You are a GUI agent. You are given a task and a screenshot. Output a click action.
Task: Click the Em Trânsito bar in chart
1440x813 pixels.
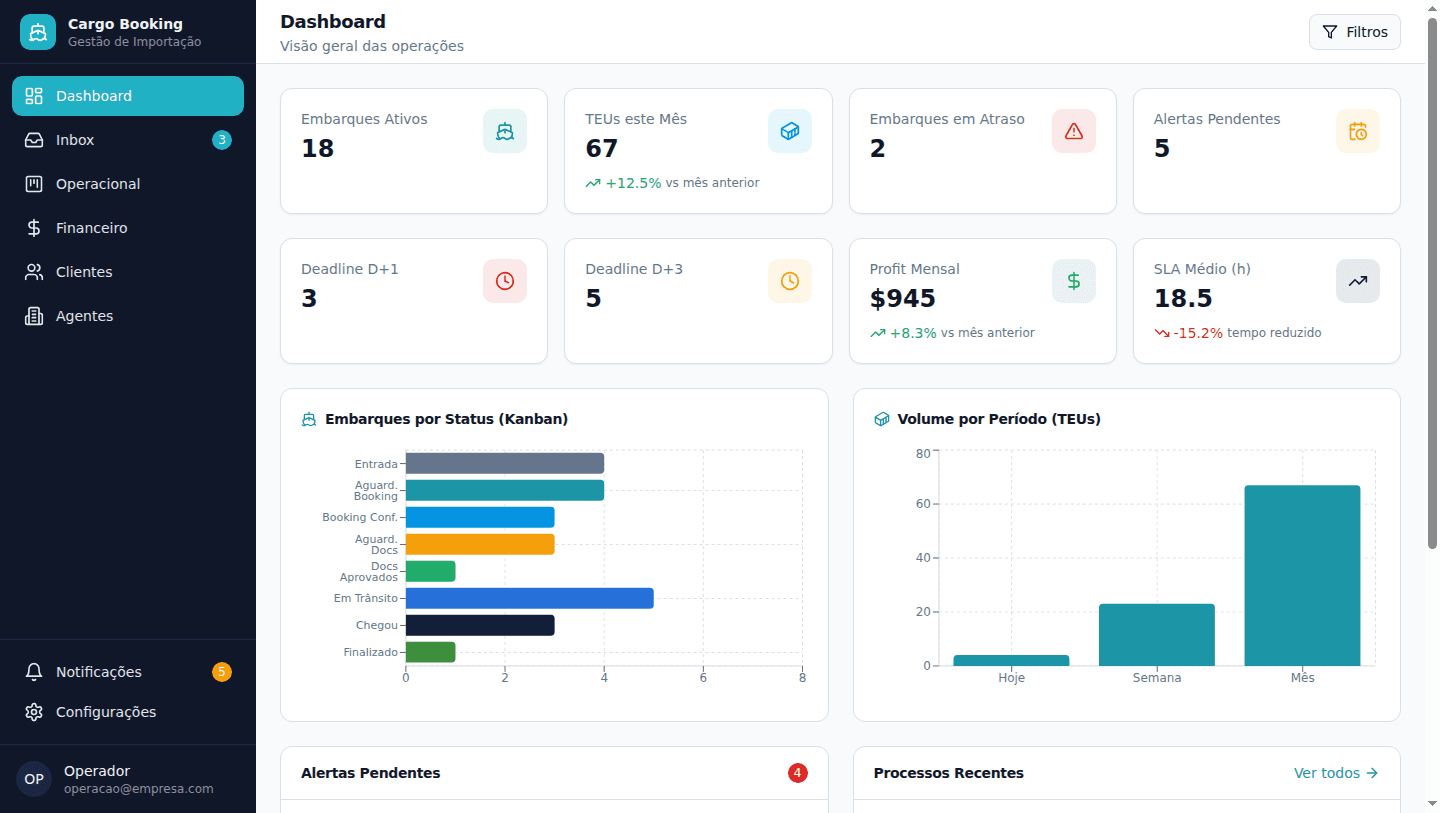tap(529, 598)
